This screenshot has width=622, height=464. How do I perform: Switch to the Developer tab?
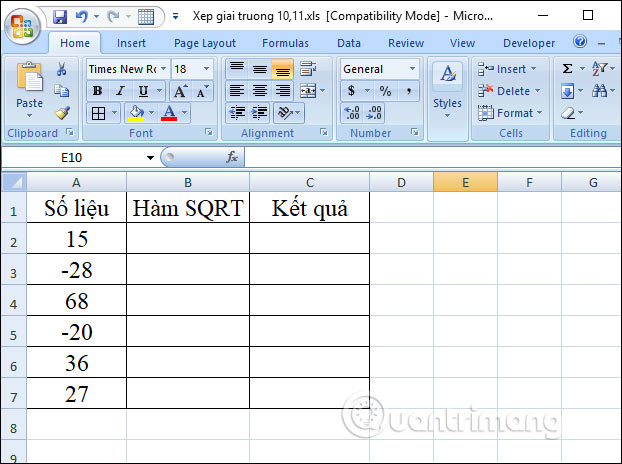tap(529, 43)
